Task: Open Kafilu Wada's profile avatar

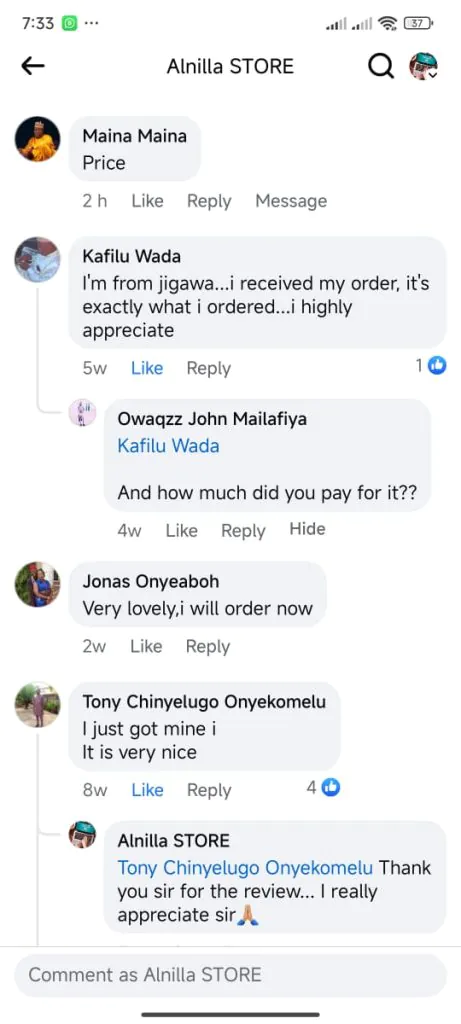Action: pos(37,259)
